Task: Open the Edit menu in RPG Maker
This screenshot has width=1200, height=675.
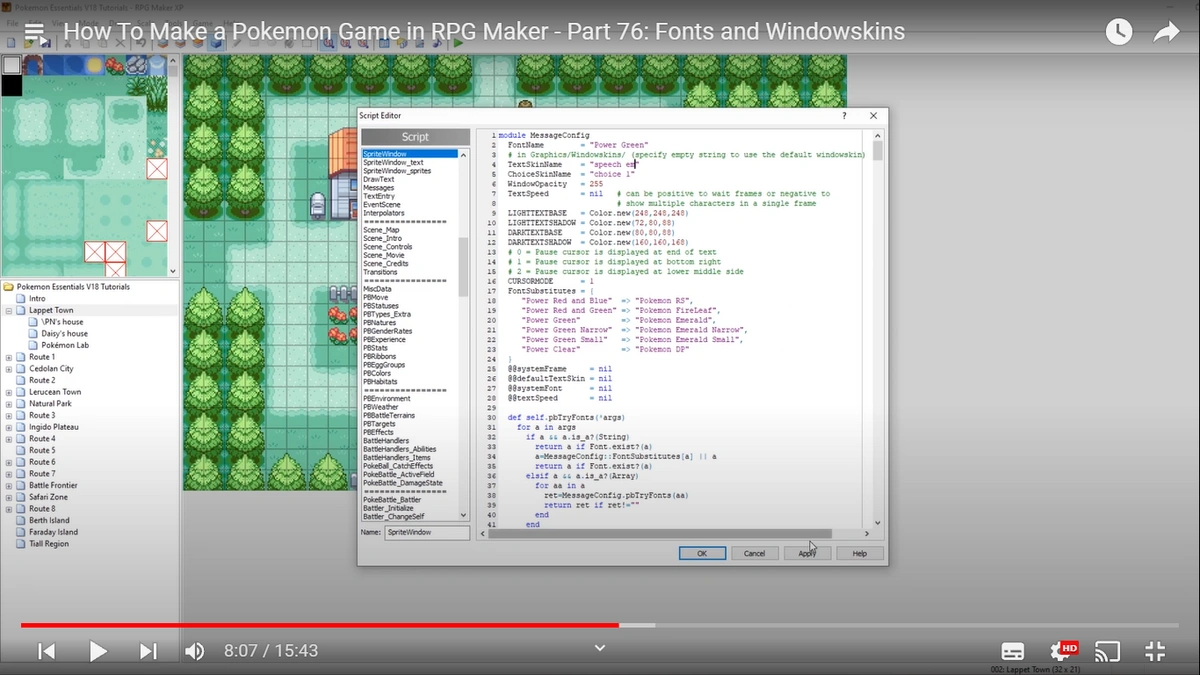Action: click(x=33, y=23)
